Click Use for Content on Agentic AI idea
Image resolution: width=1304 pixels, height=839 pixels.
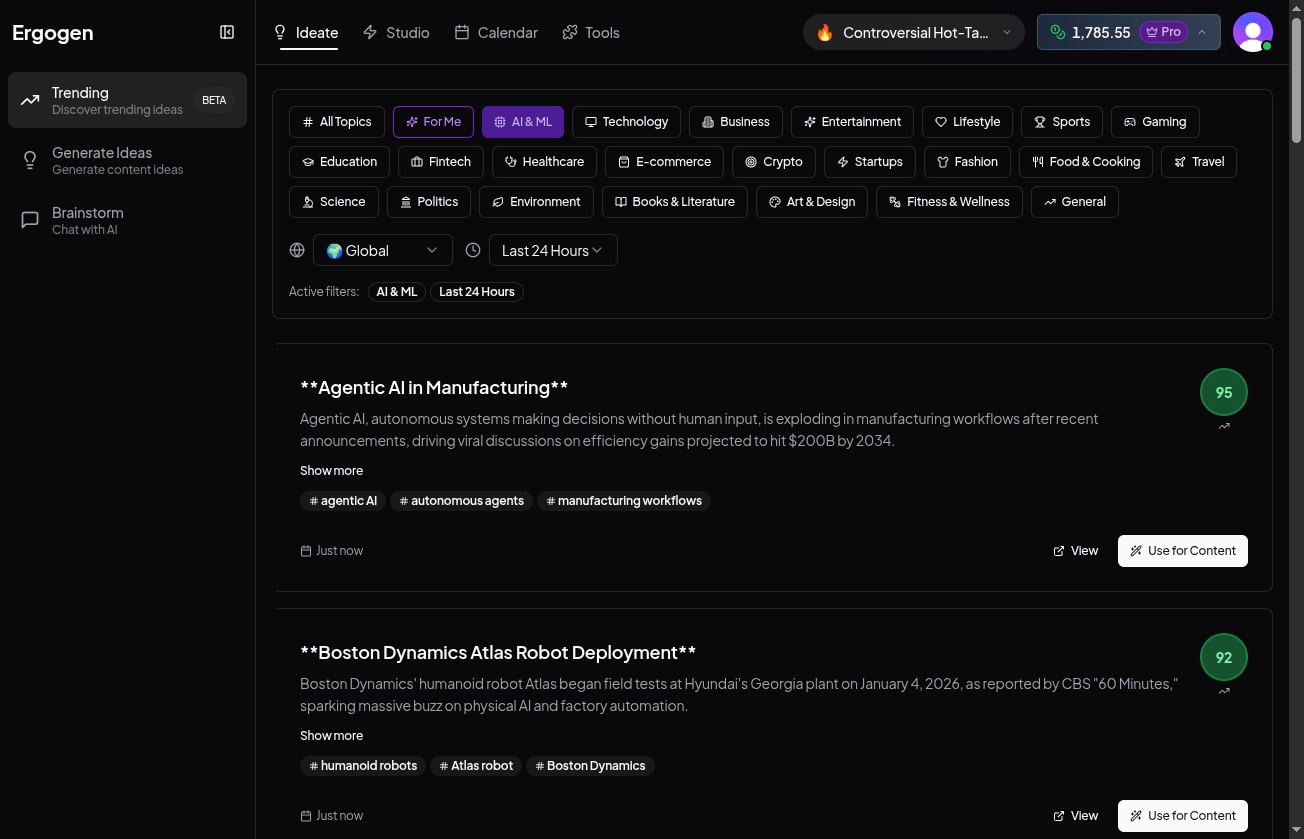[x=1182, y=550]
